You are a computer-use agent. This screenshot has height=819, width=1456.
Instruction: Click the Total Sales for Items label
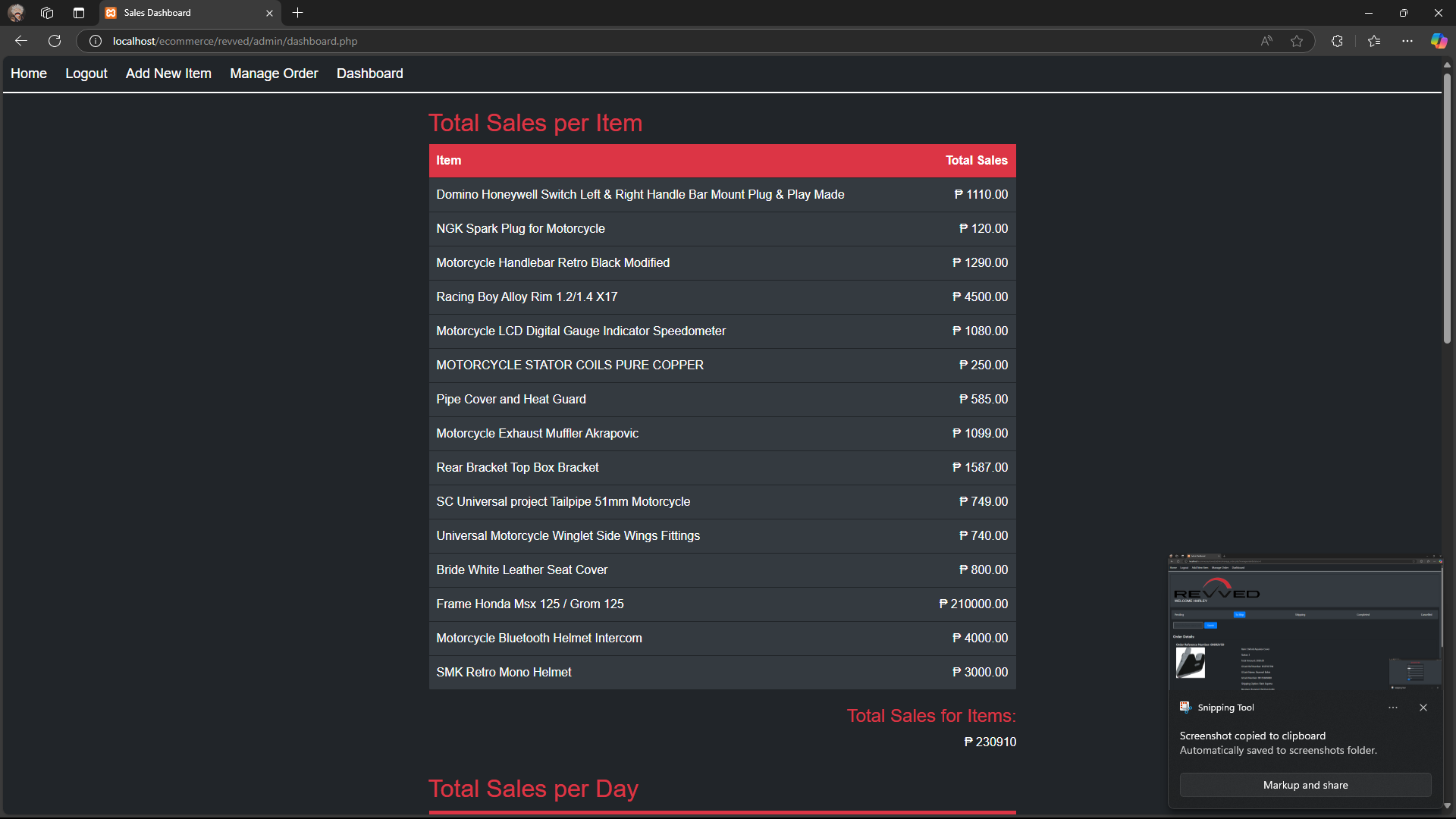(931, 716)
